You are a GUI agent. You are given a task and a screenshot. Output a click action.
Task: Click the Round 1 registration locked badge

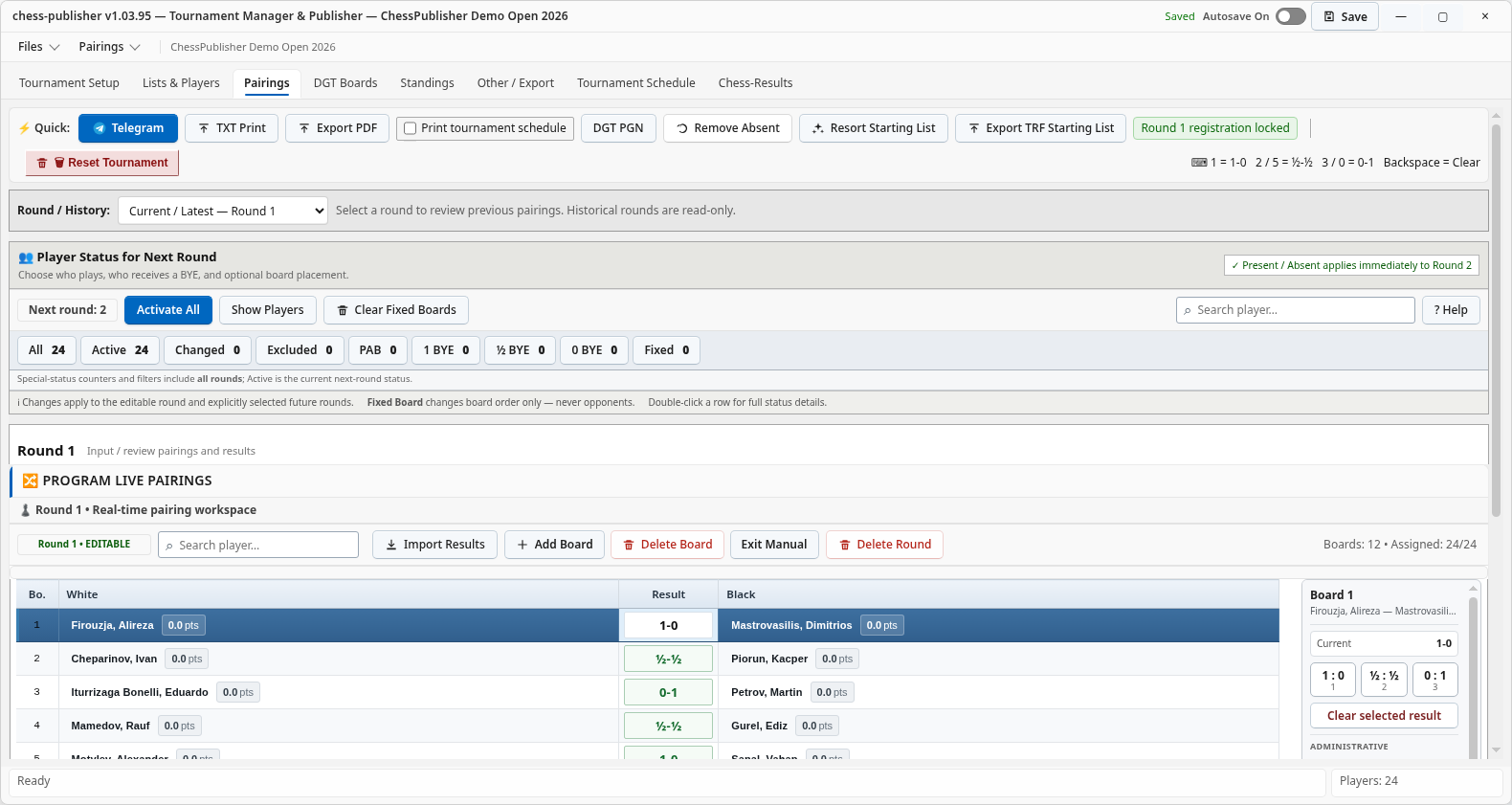1215,128
